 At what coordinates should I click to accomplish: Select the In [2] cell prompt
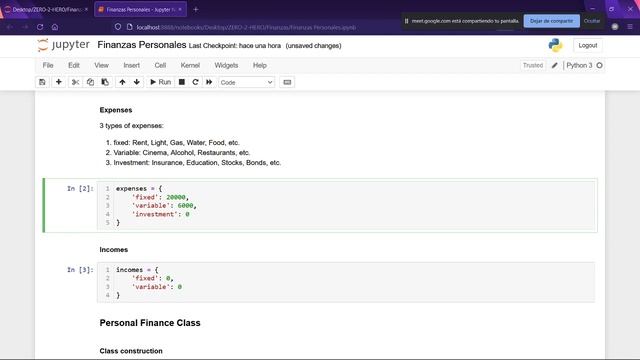coord(80,188)
